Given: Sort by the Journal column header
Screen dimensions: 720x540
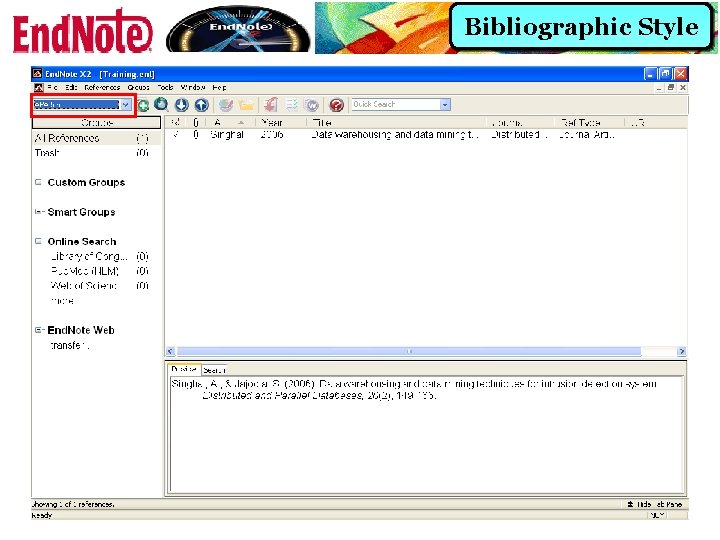Looking at the screenshot, I should (520, 123).
